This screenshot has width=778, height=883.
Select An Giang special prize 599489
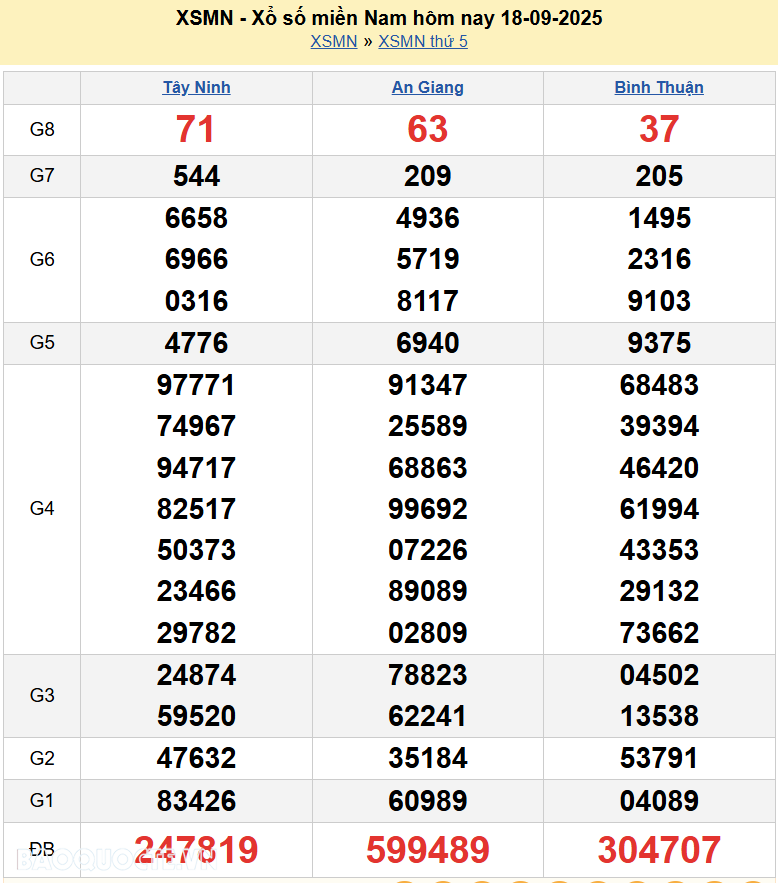tap(427, 850)
